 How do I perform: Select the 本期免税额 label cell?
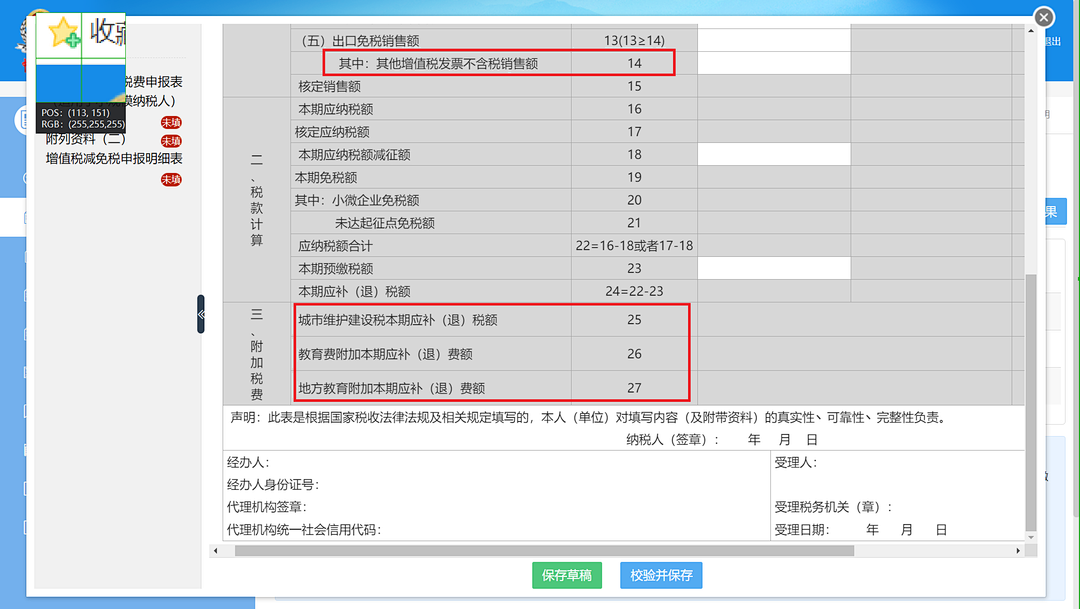click(431, 177)
